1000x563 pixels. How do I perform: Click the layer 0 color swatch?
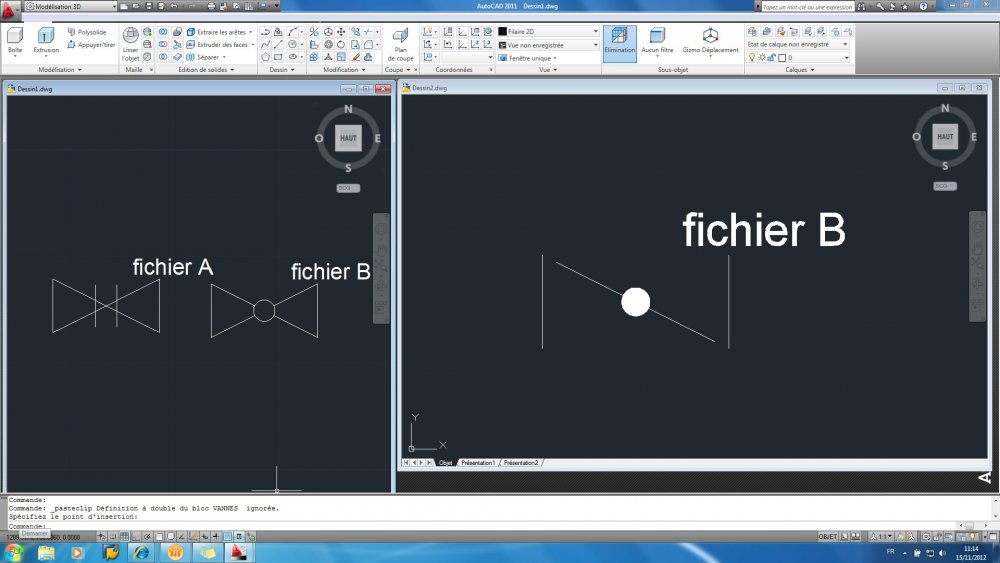(782, 58)
